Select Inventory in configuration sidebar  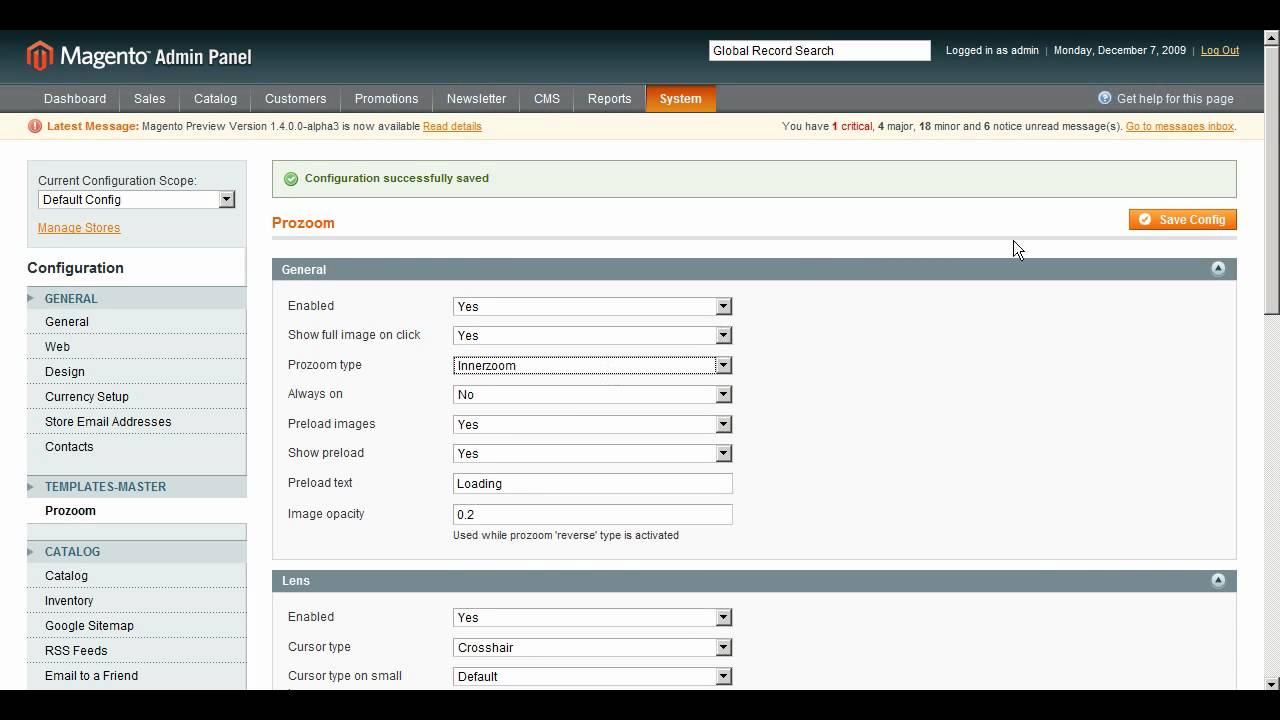coord(69,601)
